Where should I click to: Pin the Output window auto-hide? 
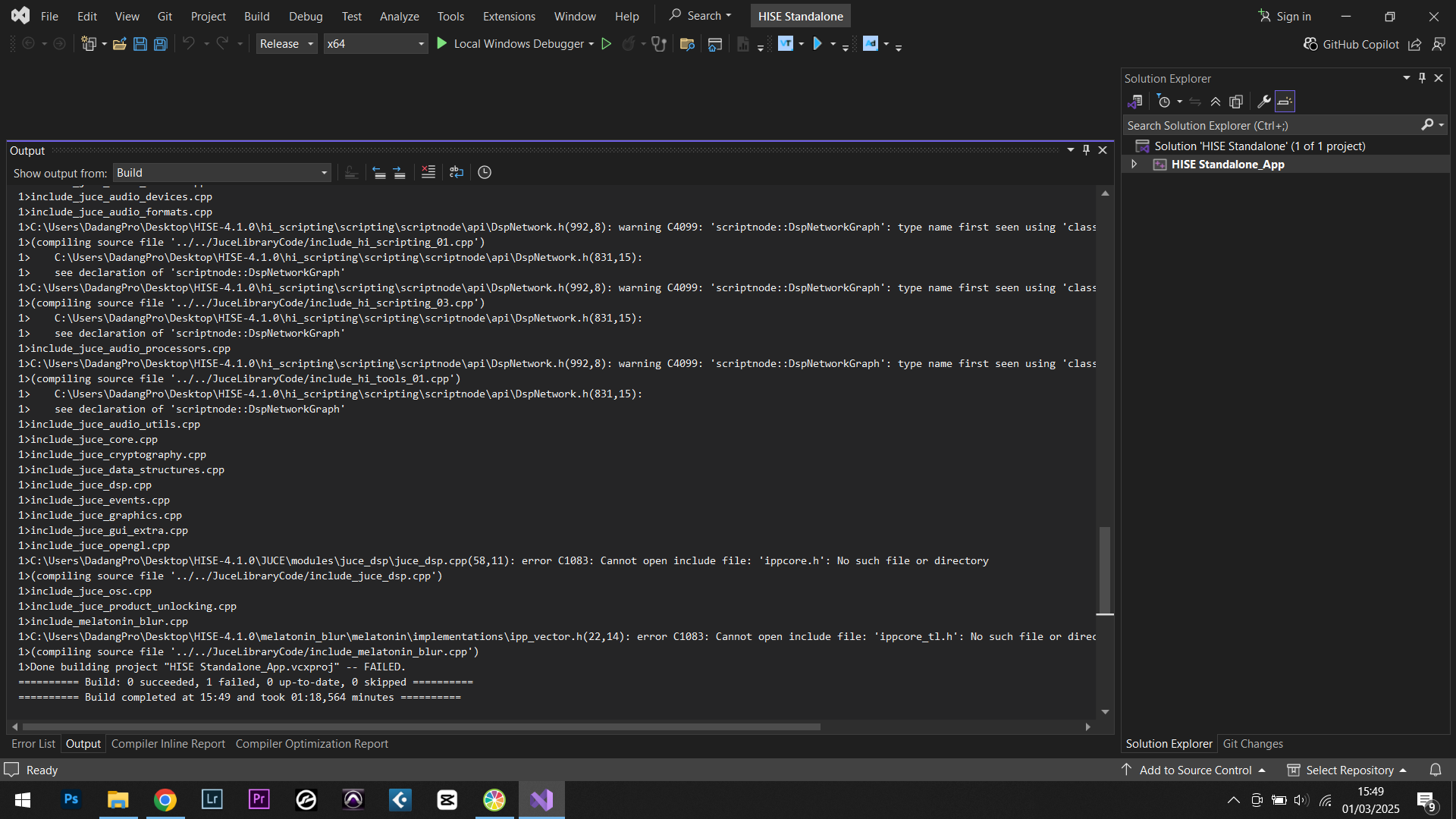point(1086,150)
